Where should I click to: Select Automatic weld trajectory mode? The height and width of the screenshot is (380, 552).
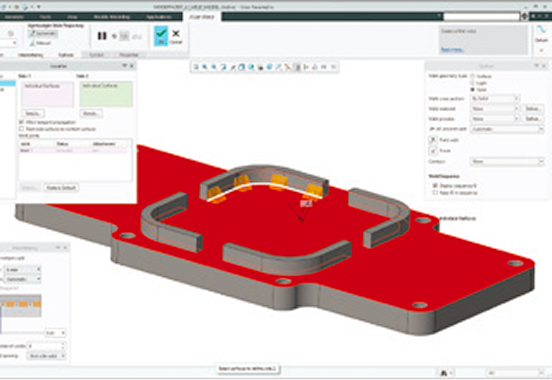pyautogui.click(x=43, y=33)
